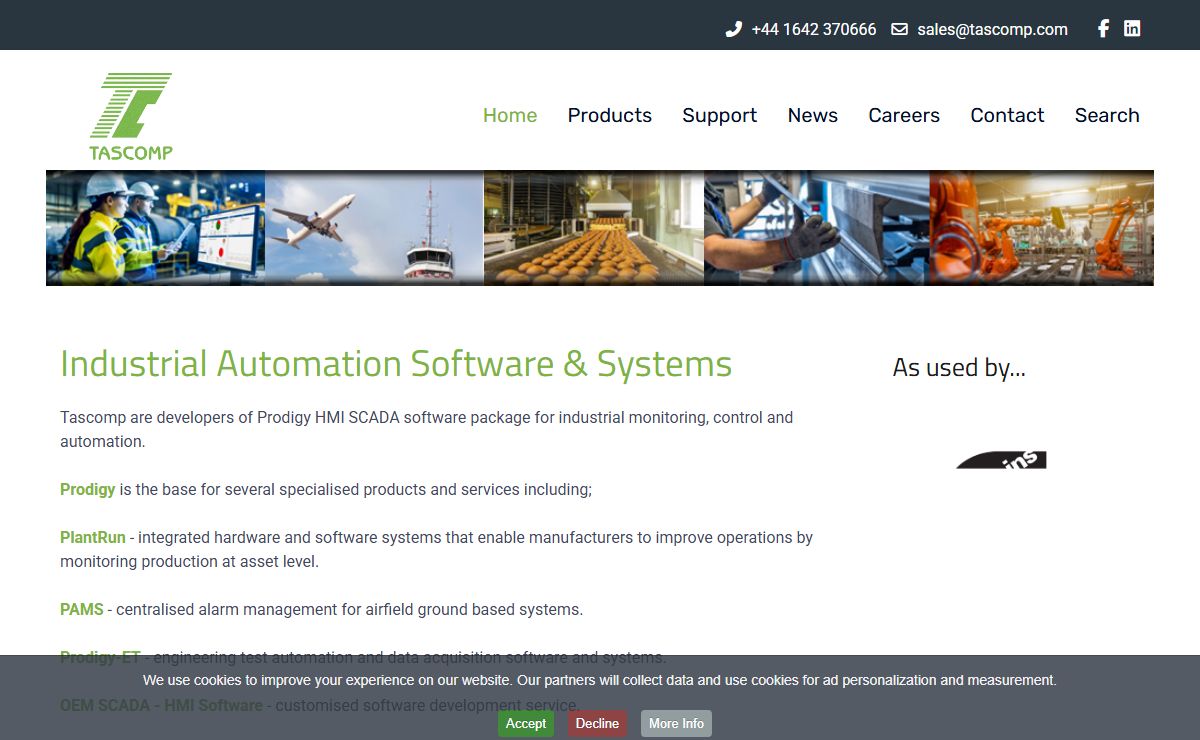Decline cookies with the red button
Image resolution: width=1200 pixels, height=740 pixels.
tap(597, 723)
